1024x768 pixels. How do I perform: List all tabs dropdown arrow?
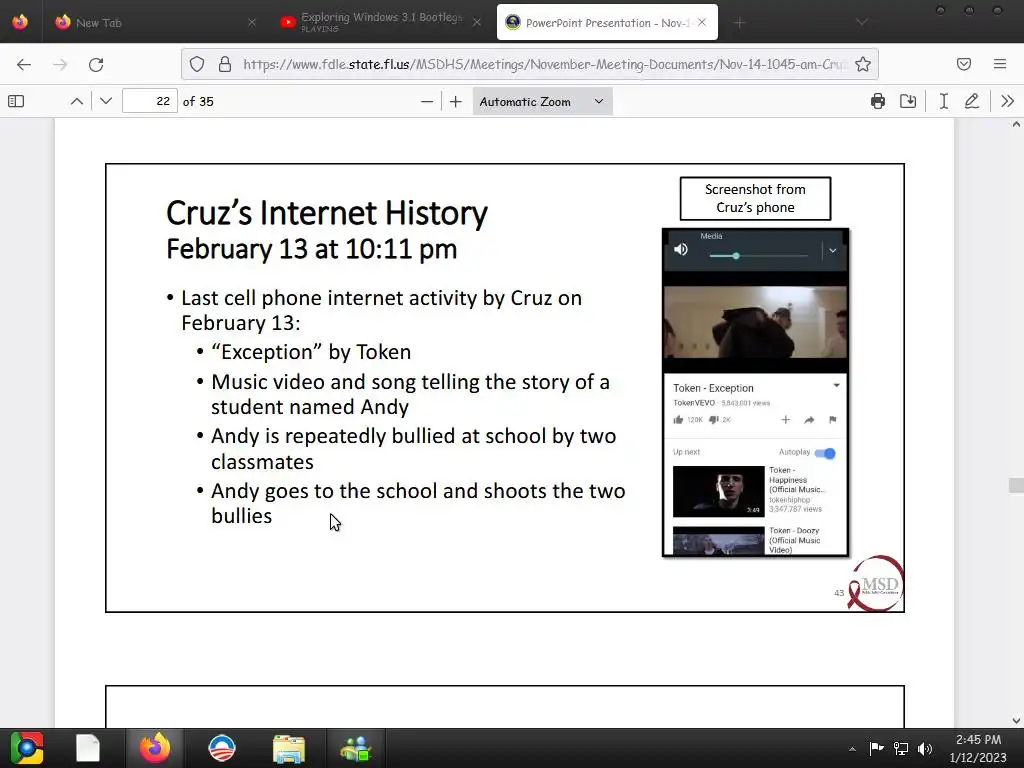[x=862, y=23]
